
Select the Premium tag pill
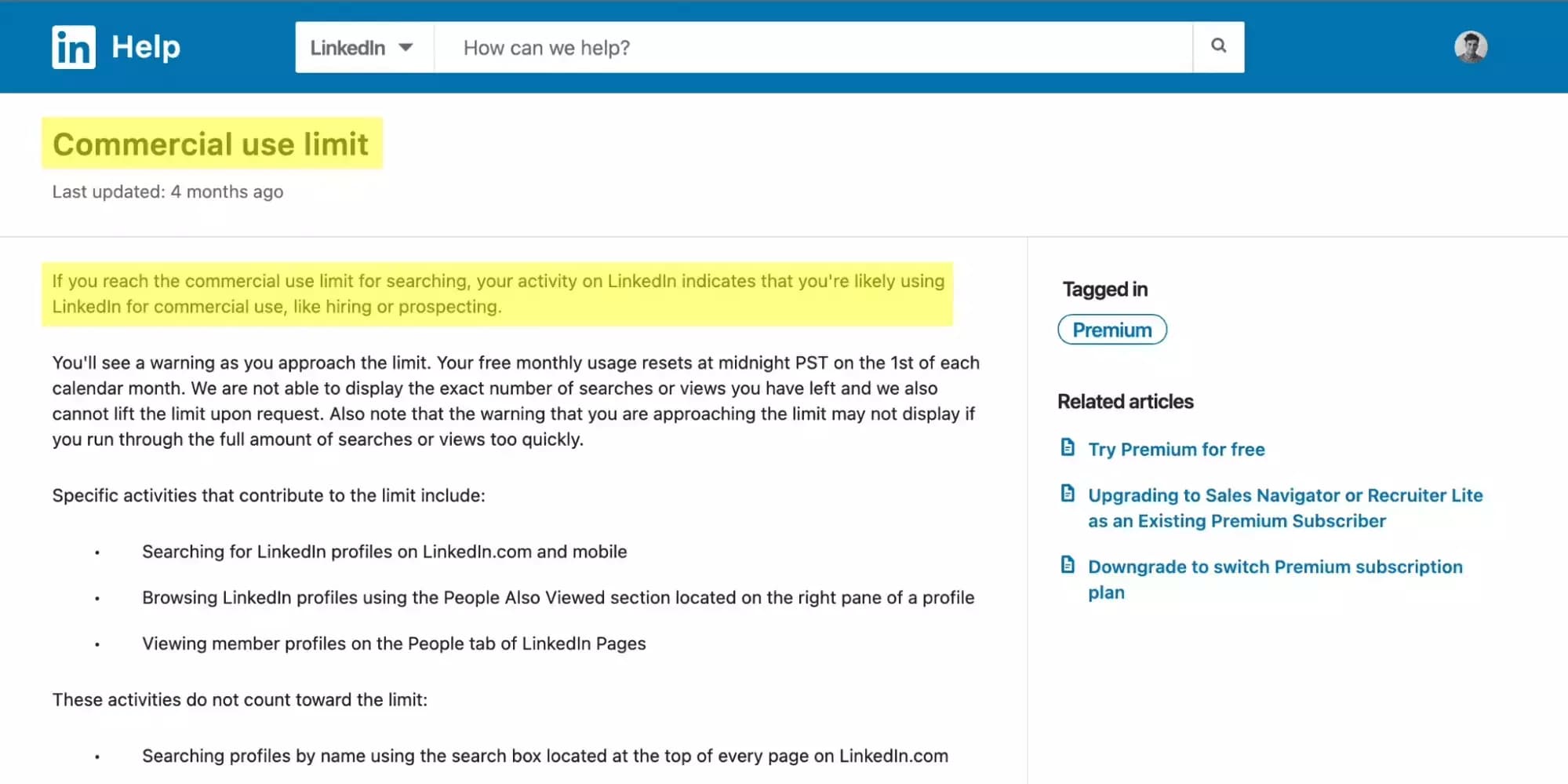point(1111,330)
